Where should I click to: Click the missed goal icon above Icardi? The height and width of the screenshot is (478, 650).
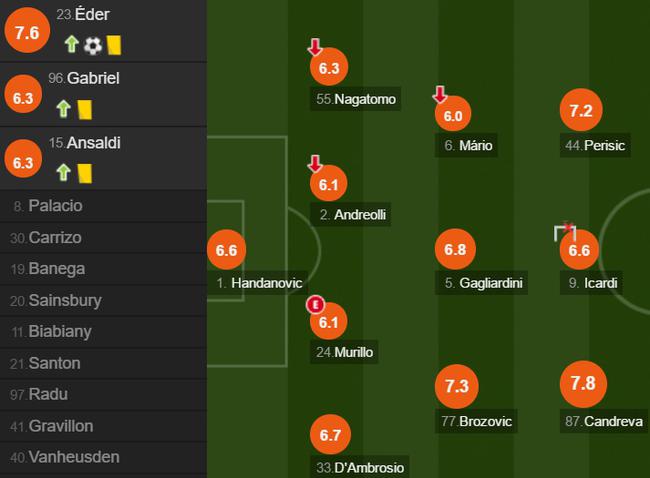565,232
